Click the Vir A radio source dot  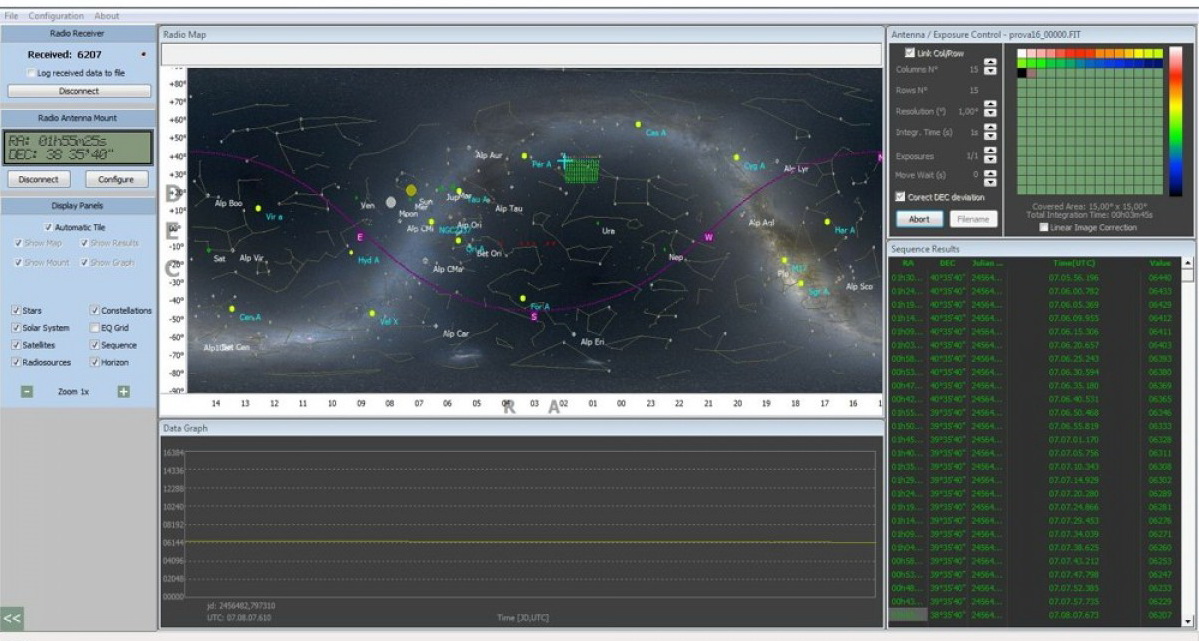[258, 208]
